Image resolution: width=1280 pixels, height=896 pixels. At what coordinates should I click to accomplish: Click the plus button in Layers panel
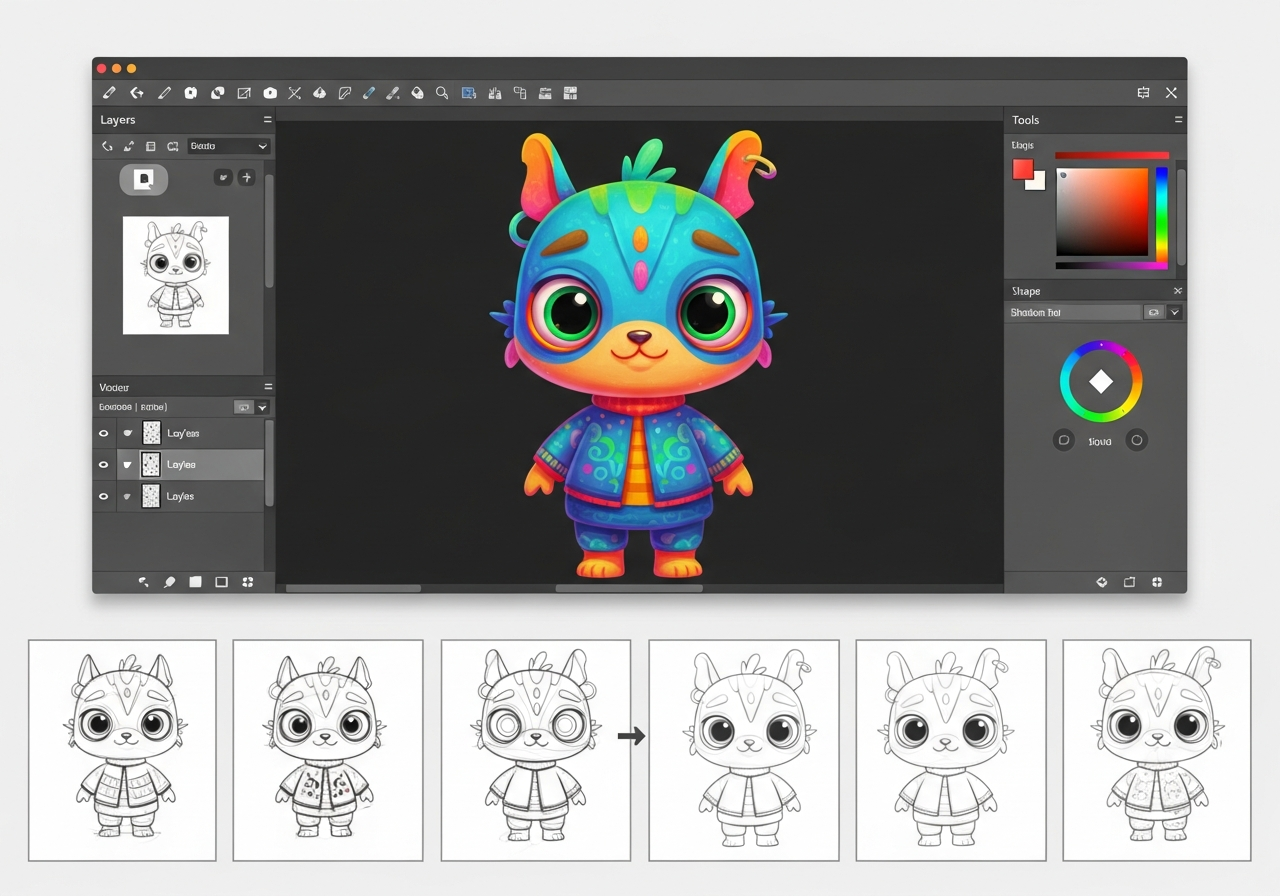coord(246,178)
